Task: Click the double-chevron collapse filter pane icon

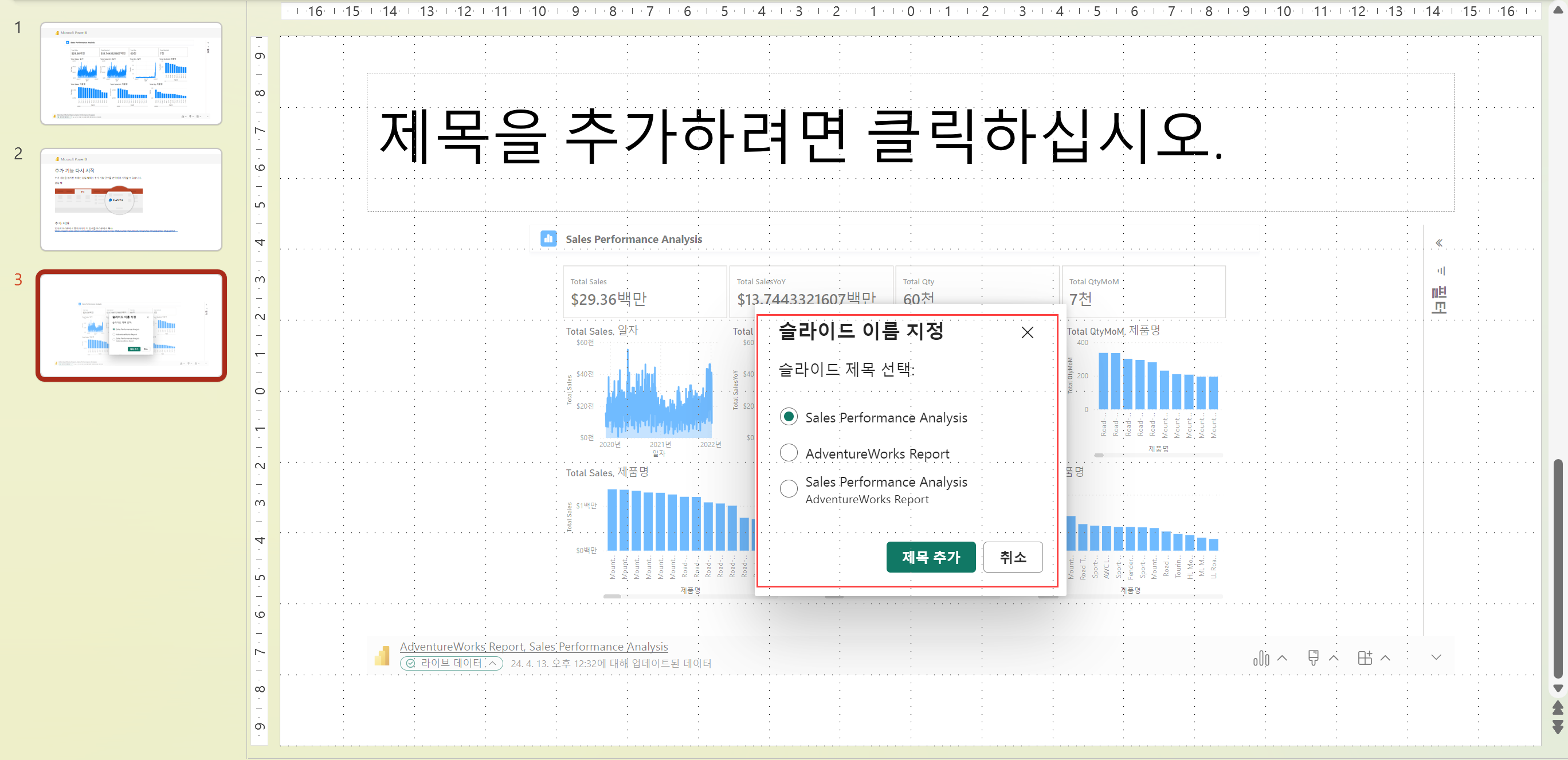Action: [x=1439, y=243]
